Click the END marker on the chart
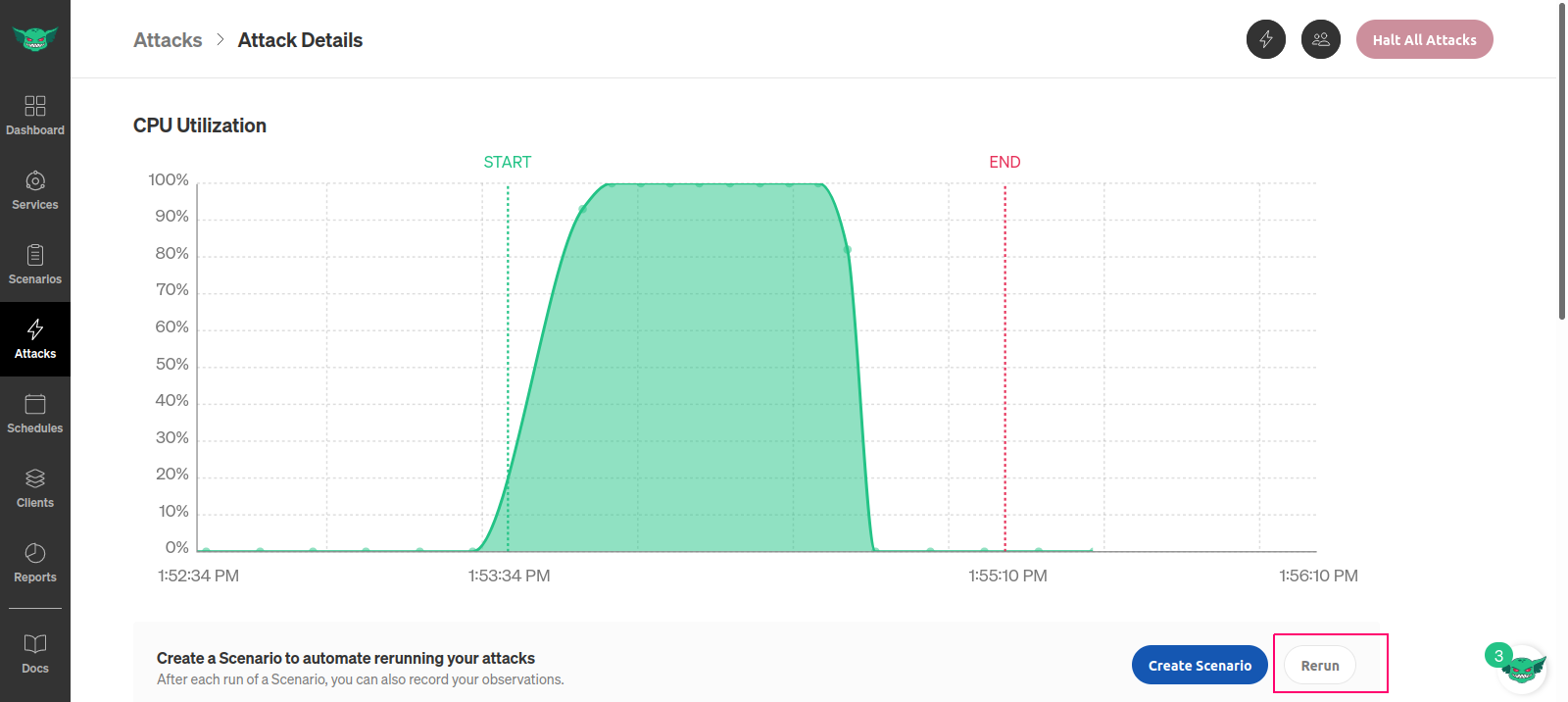This screenshot has width=1568, height=702. (1004, 162)
